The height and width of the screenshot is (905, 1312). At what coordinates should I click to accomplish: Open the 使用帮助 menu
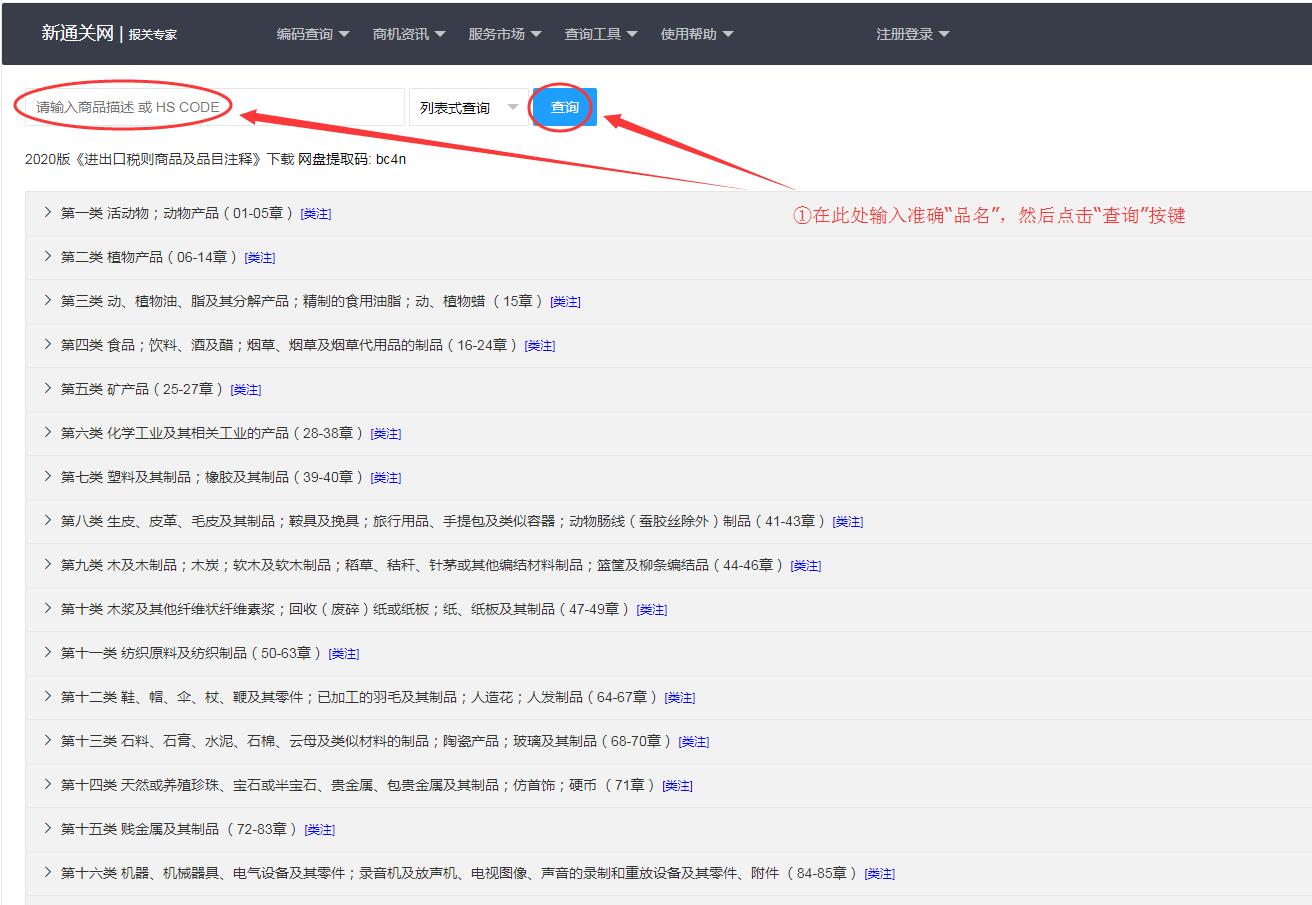pos(697,34)
